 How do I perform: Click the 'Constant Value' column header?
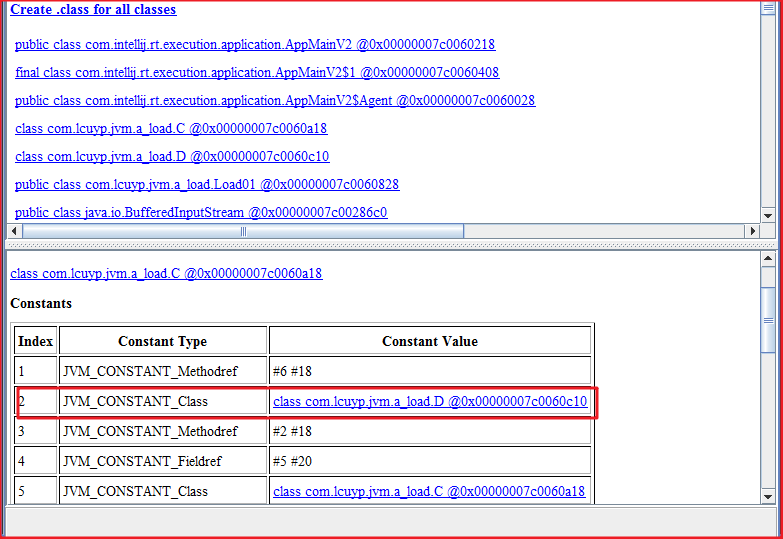[x=430, y=341]
